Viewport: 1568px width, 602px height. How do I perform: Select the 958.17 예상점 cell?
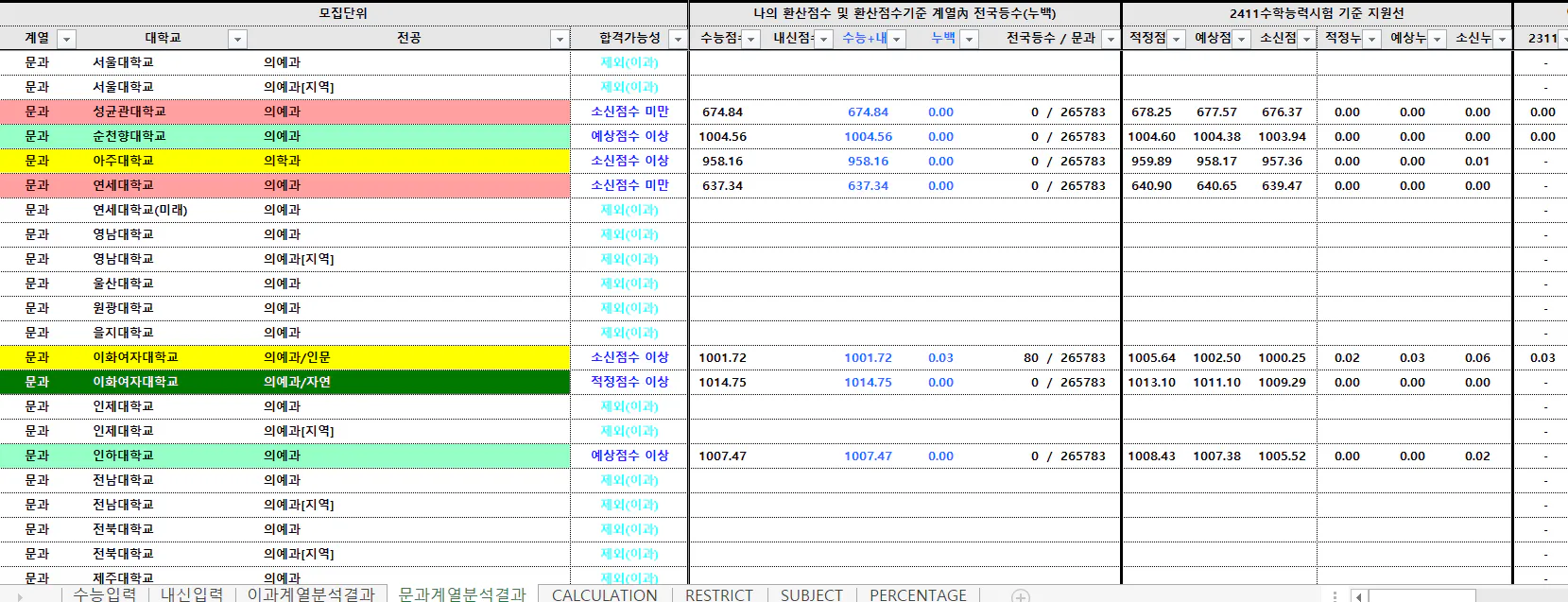coord(1216,161)
